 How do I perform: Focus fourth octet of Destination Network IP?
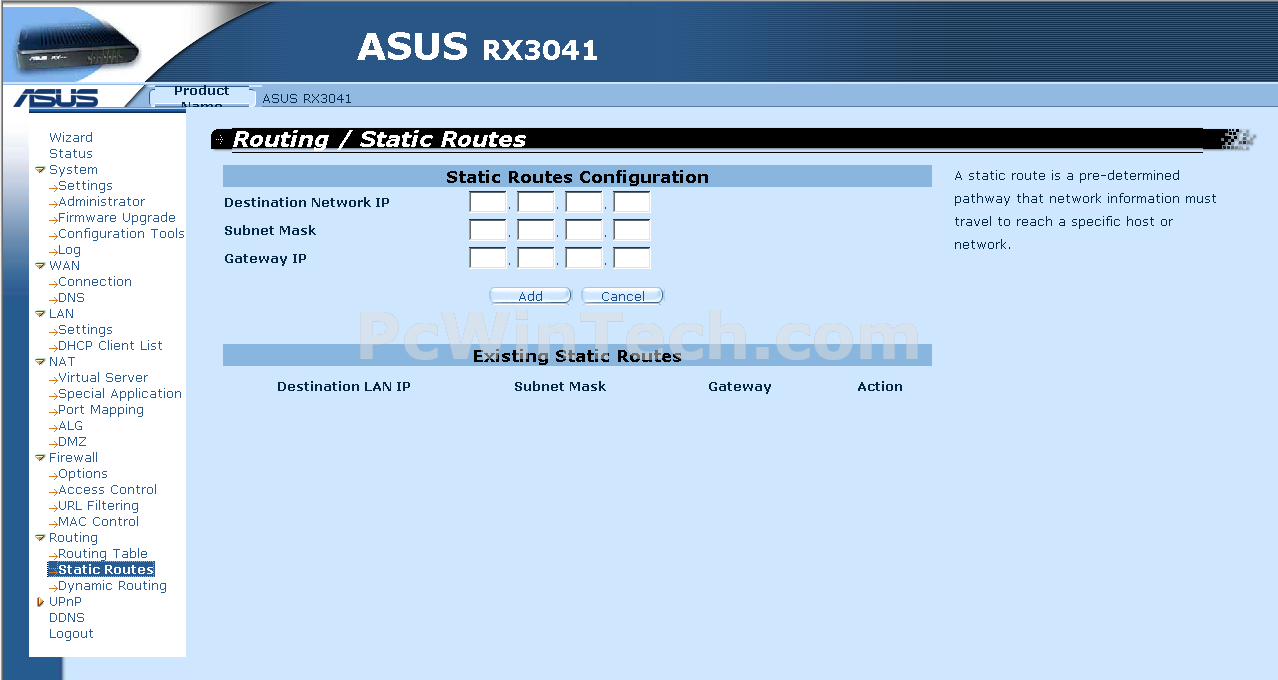[x=632, y=202]
